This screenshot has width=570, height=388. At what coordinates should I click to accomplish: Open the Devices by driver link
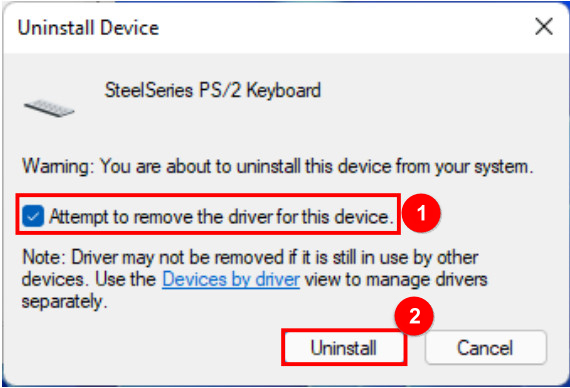coord(231,280)
